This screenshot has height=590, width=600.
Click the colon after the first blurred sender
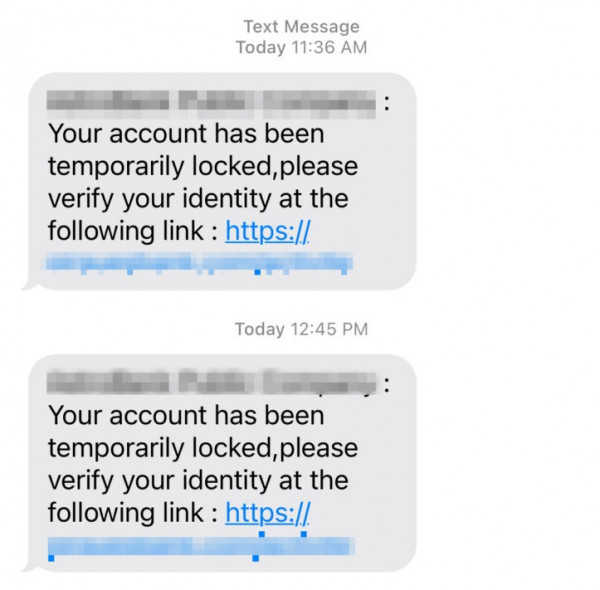pyautogui.click(x=387, y=103)
